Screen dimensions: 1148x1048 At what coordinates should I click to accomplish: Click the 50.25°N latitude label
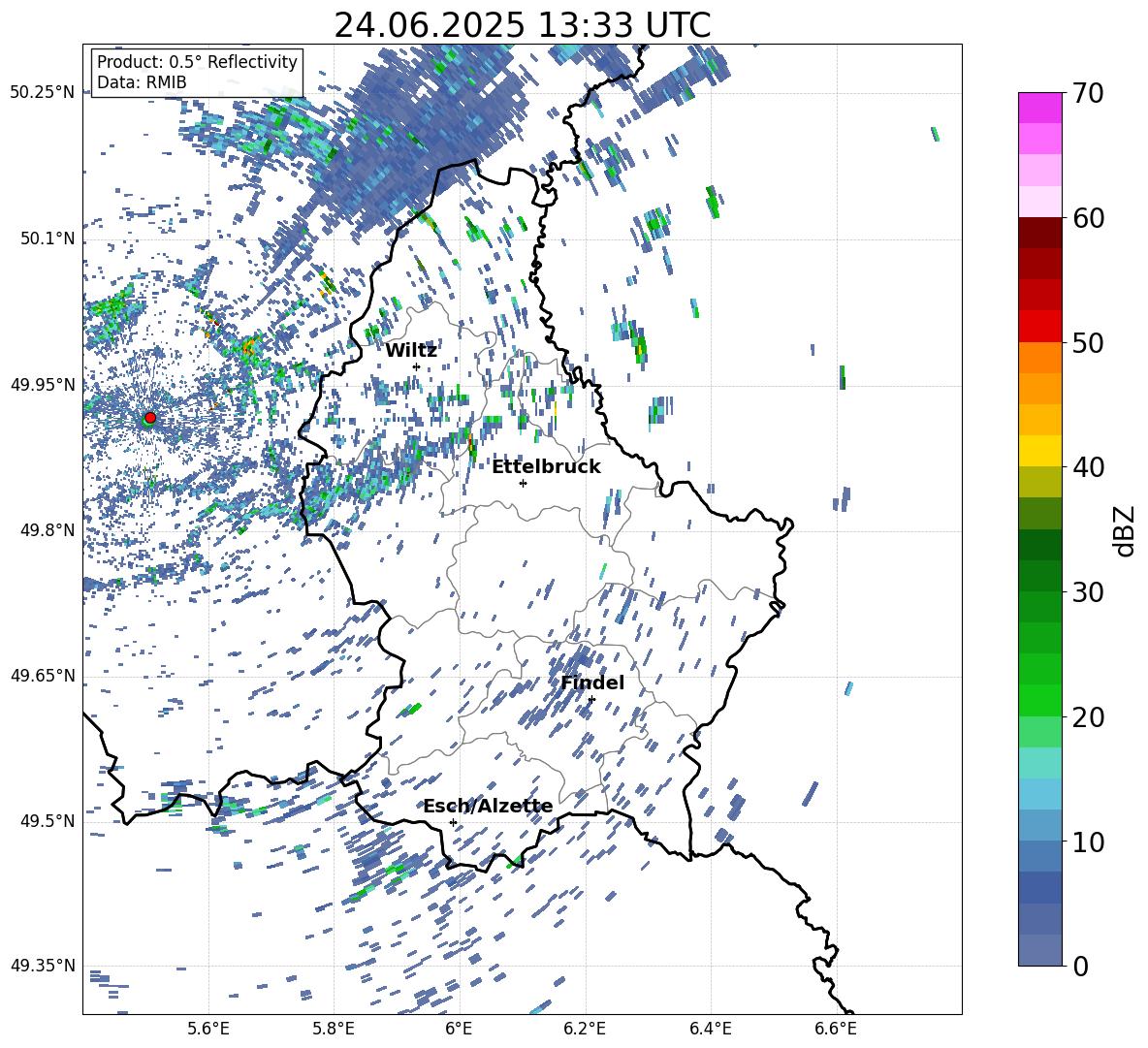click(x=43, y=93)
